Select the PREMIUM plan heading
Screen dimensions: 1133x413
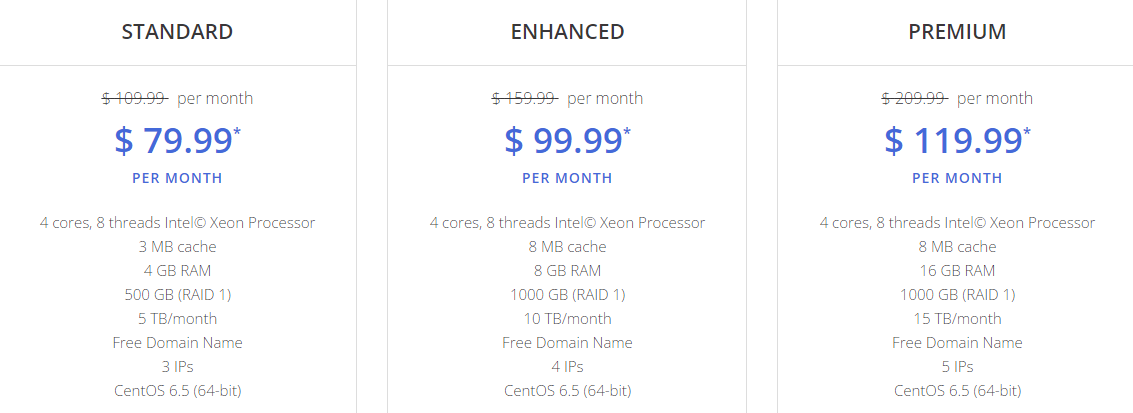coord(957,32)
